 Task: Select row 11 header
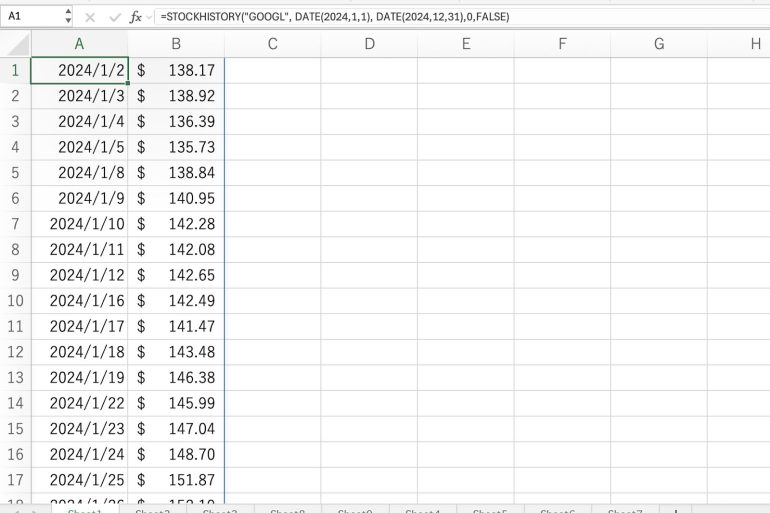click(15, 326)
